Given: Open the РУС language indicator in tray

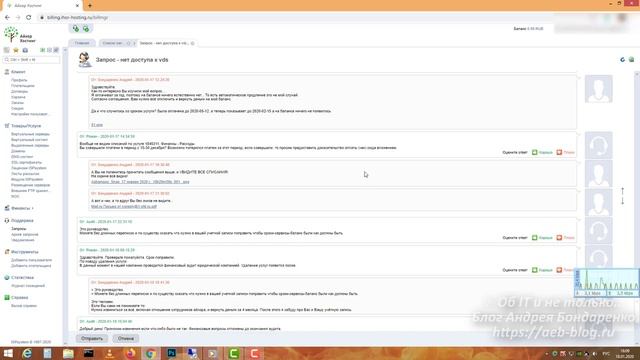Looking at the screenshot, I should coord(607,353).
